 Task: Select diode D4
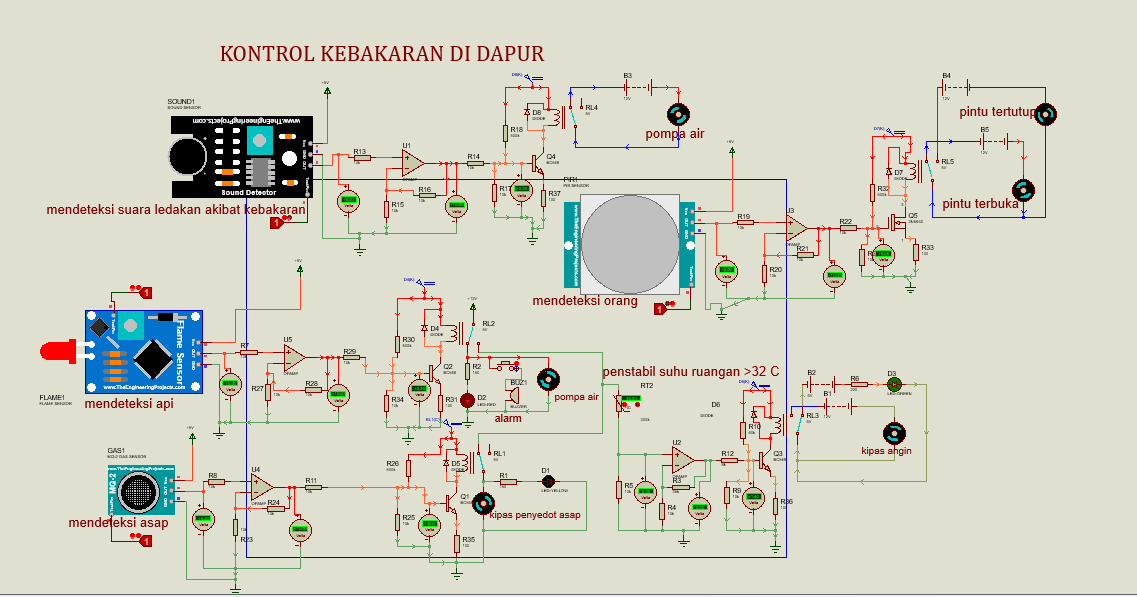425,329
